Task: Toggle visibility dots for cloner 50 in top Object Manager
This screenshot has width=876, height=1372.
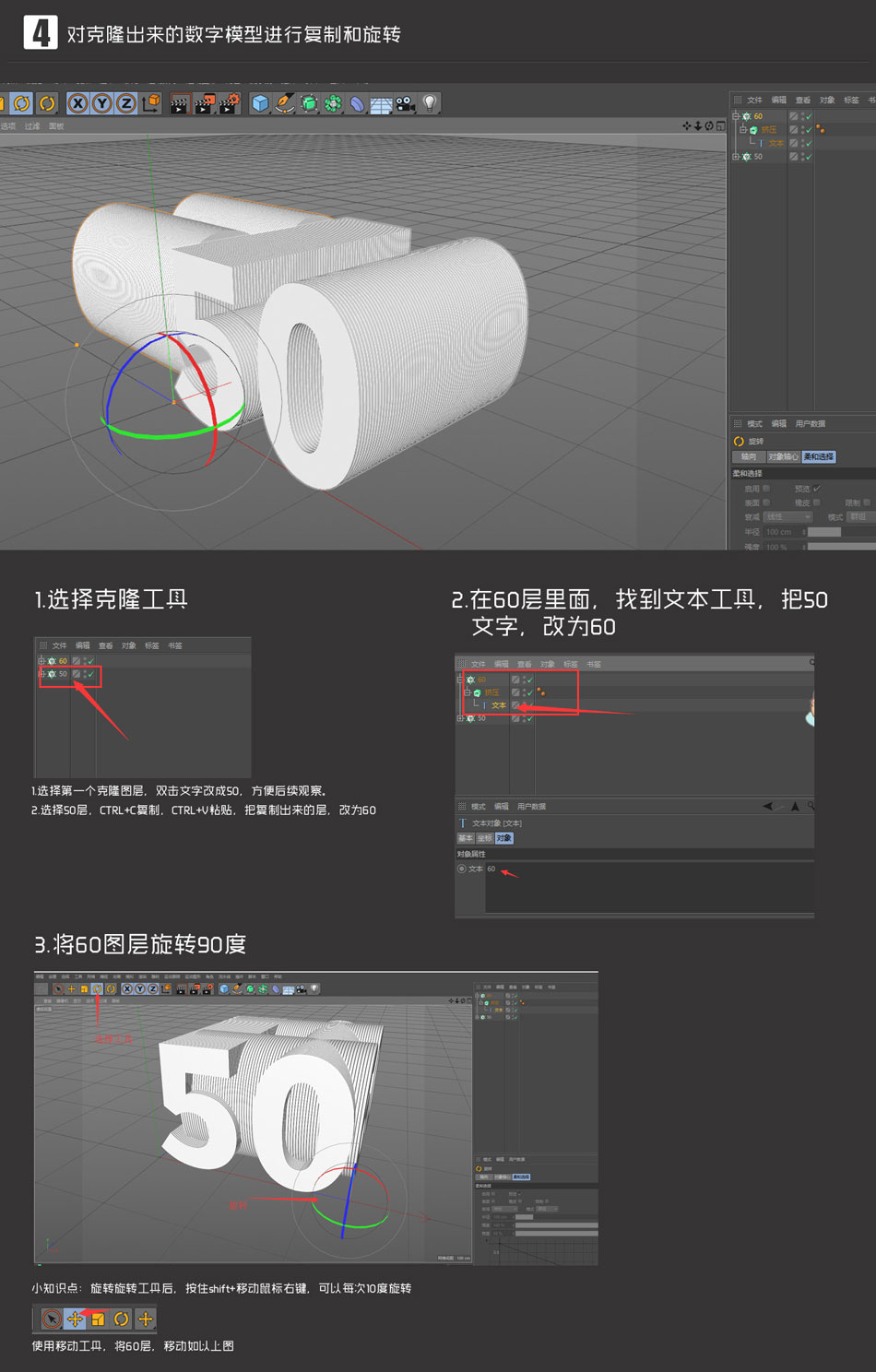Action: (801, 157)
